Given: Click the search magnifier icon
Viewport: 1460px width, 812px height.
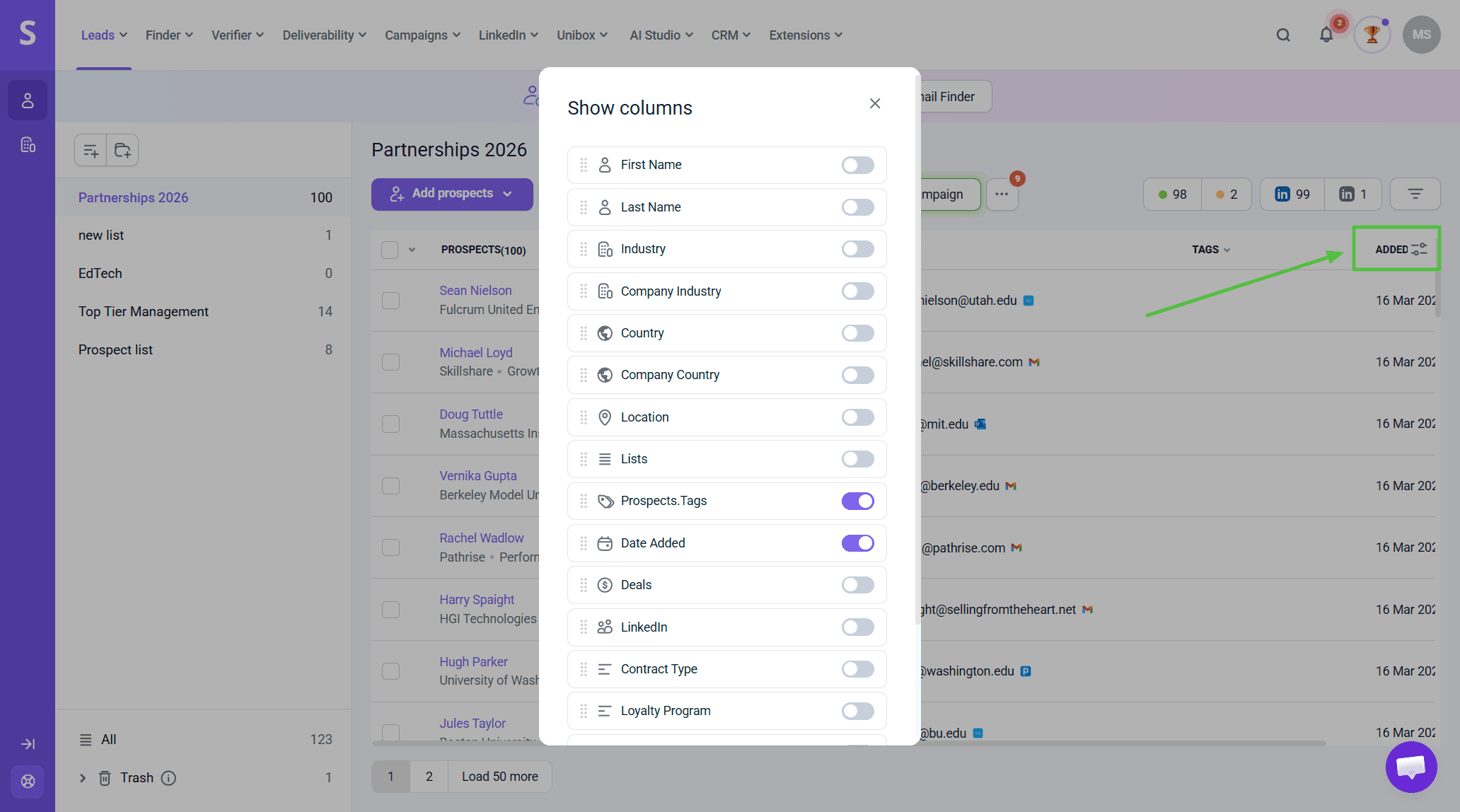Looking at the screenshot, I should [x=1283, y=35].
